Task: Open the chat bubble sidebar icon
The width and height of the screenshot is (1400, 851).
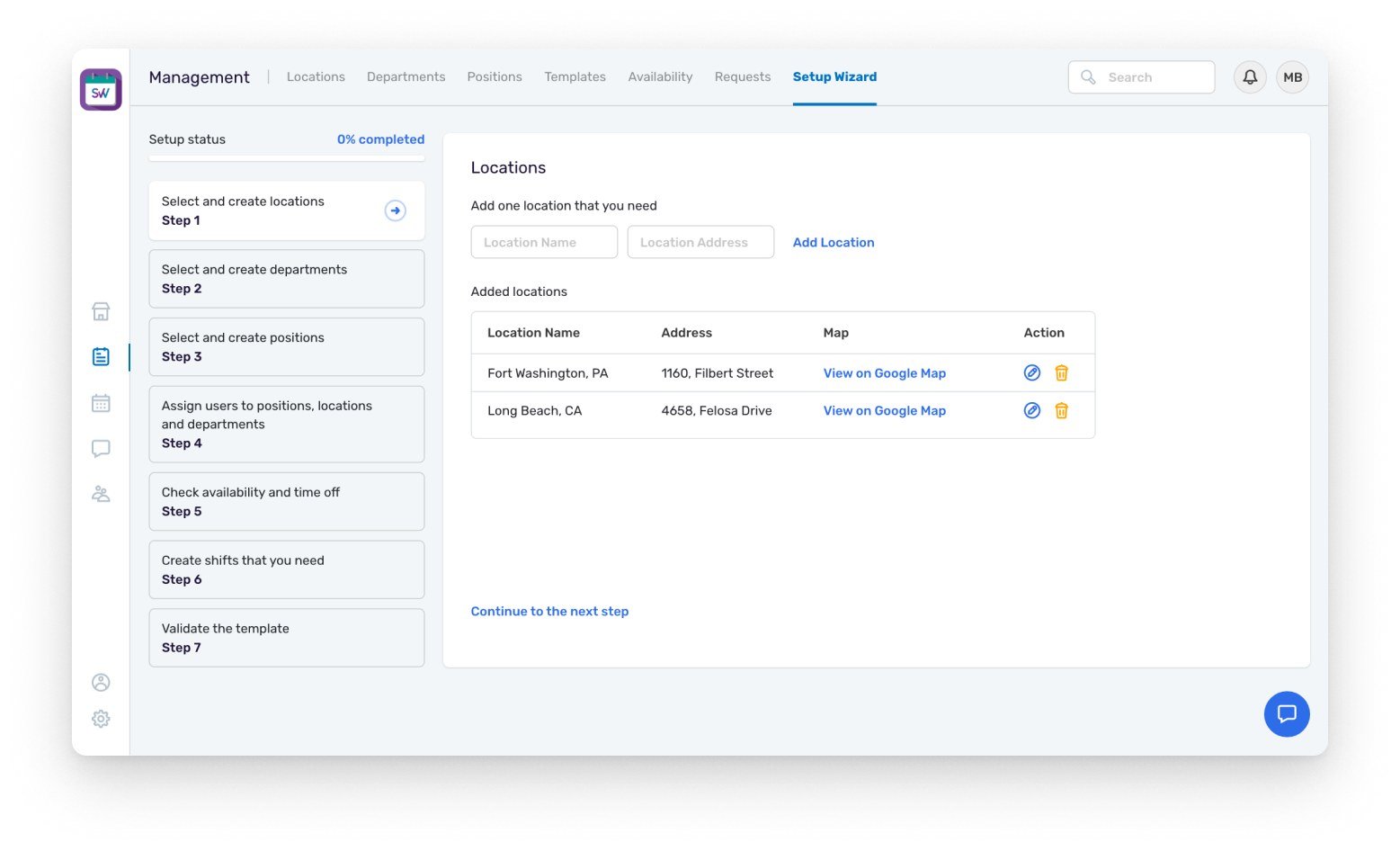Action: click(x=101, y=448)
